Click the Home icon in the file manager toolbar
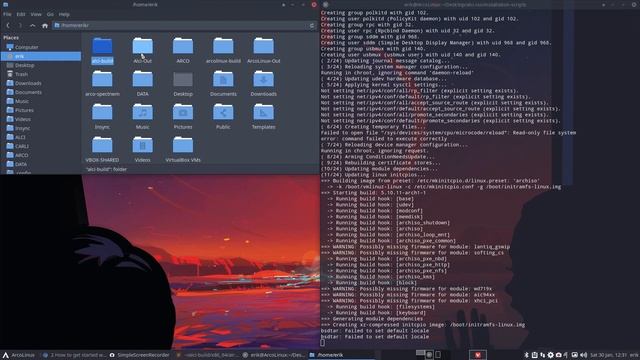 (x=44, y=25)
